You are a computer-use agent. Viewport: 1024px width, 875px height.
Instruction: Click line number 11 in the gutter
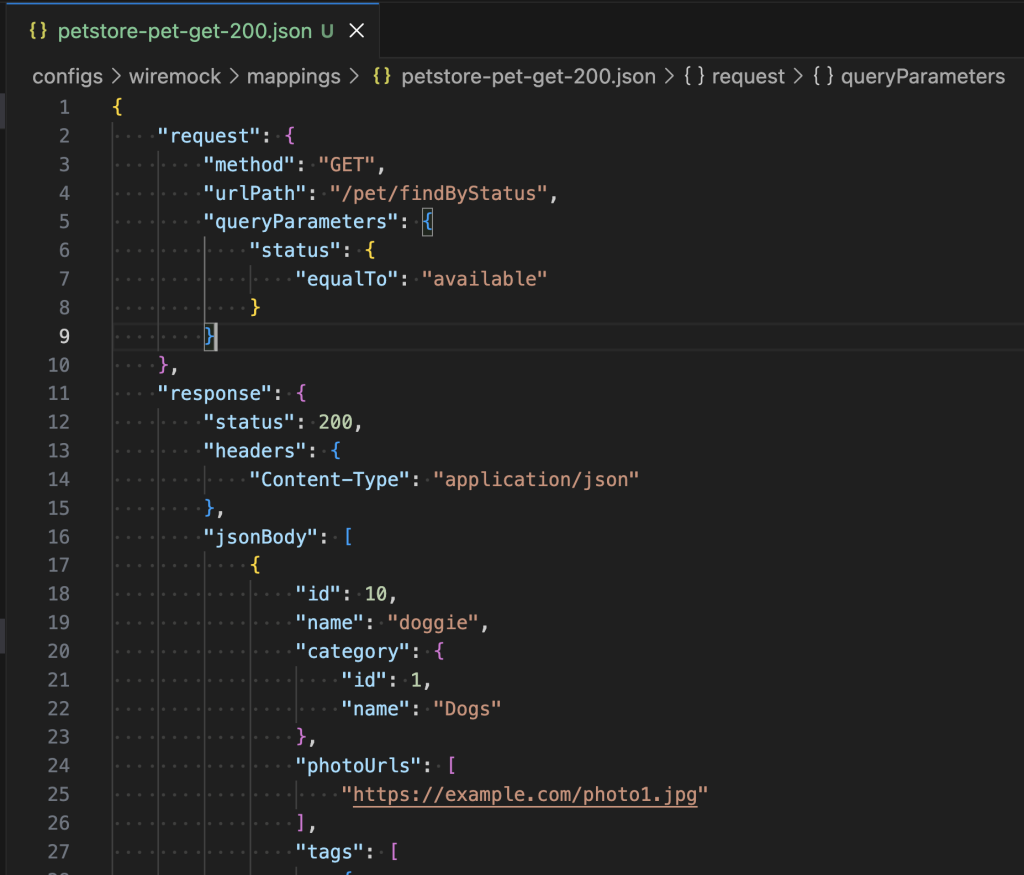tap(58, 393)
